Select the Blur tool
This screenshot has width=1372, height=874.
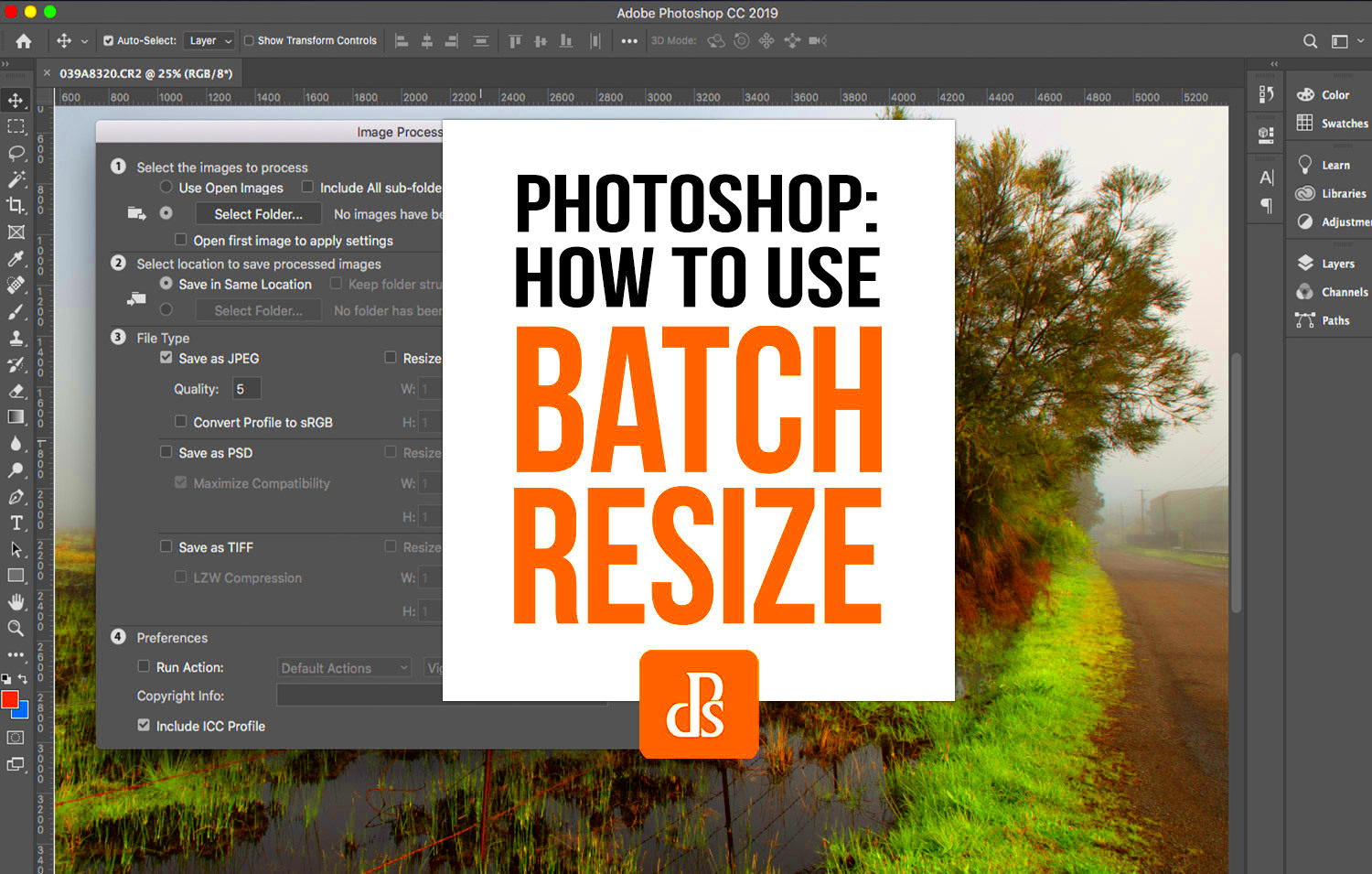(16, 444)
